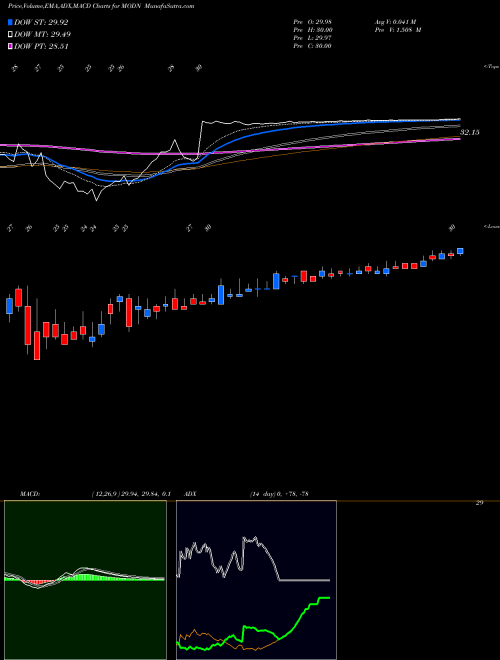500x660 pixels.
Task: Click the chart title mentioning MunafaSutra.com
Action: pyautogui.click(x=101, y=6)
